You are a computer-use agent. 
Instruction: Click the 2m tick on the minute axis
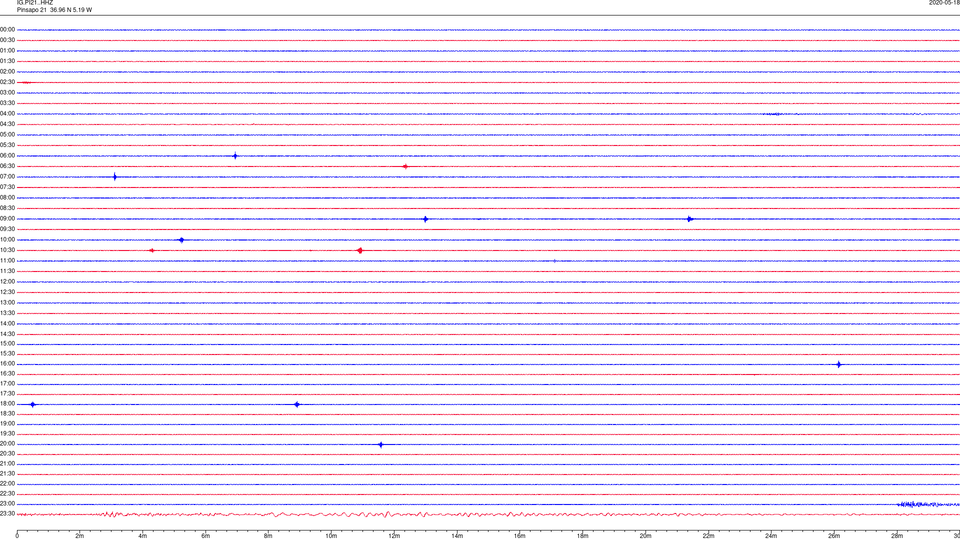pyautogui.click(x=80, y=536)
